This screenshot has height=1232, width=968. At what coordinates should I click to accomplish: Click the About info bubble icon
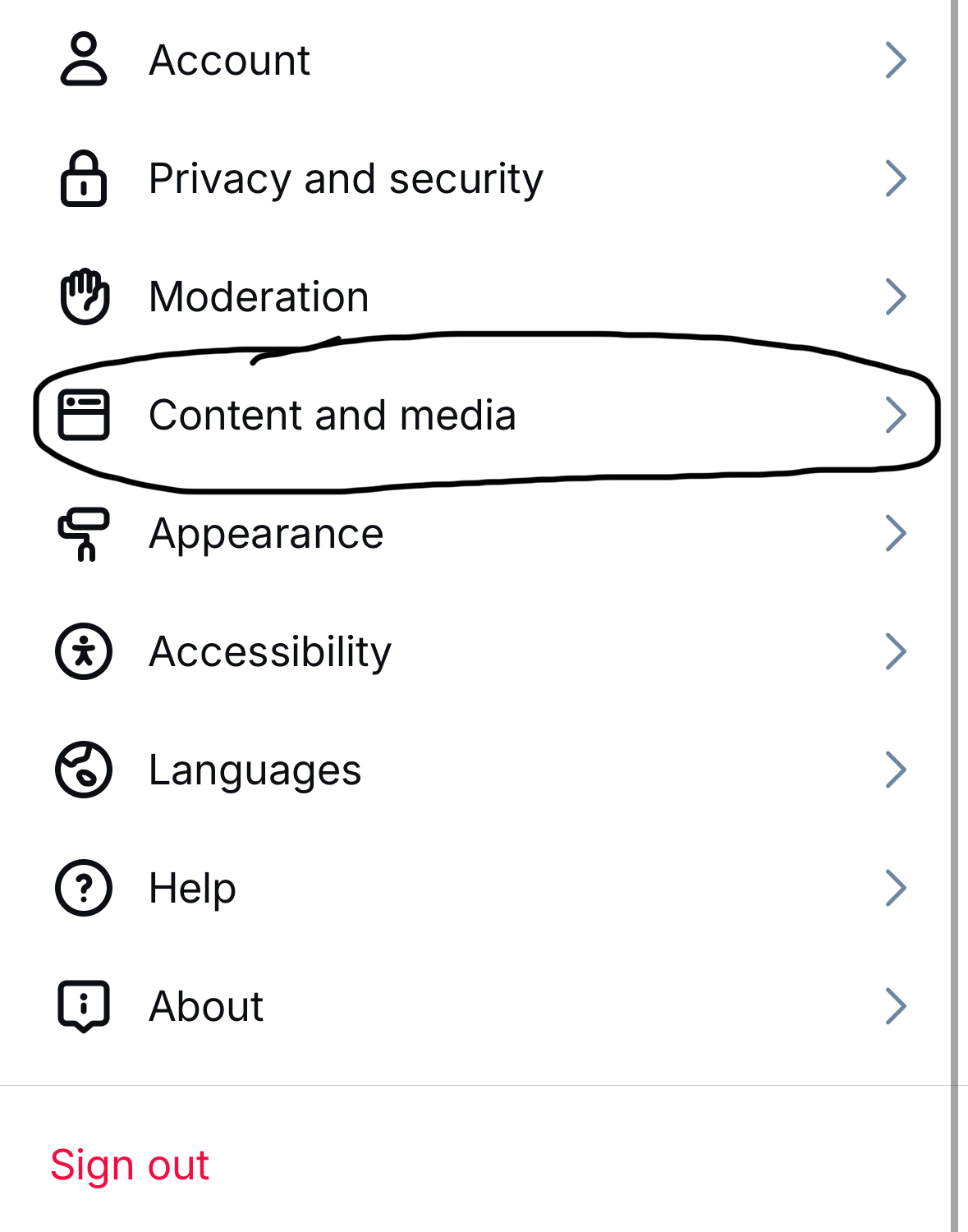[x=84, y=1006]
